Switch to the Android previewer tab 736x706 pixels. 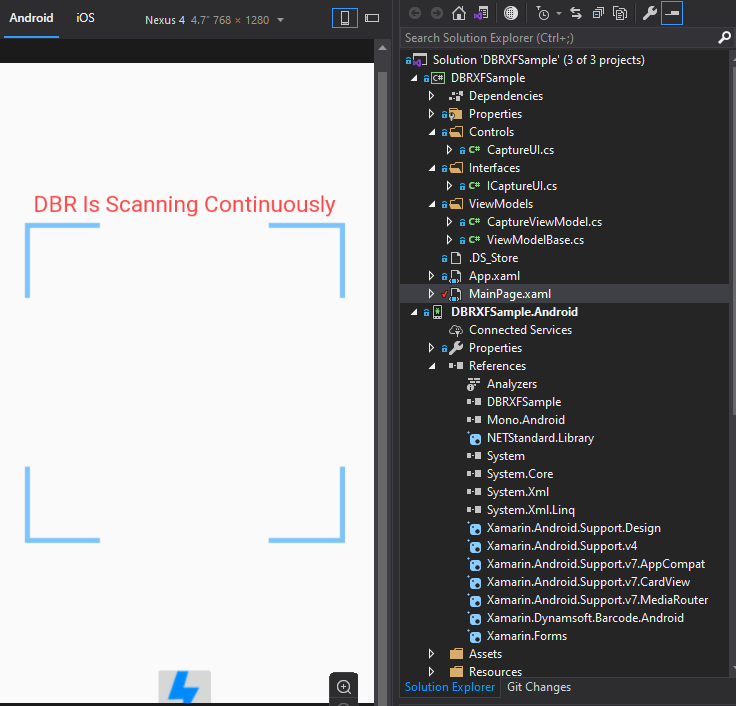(31, 18)
